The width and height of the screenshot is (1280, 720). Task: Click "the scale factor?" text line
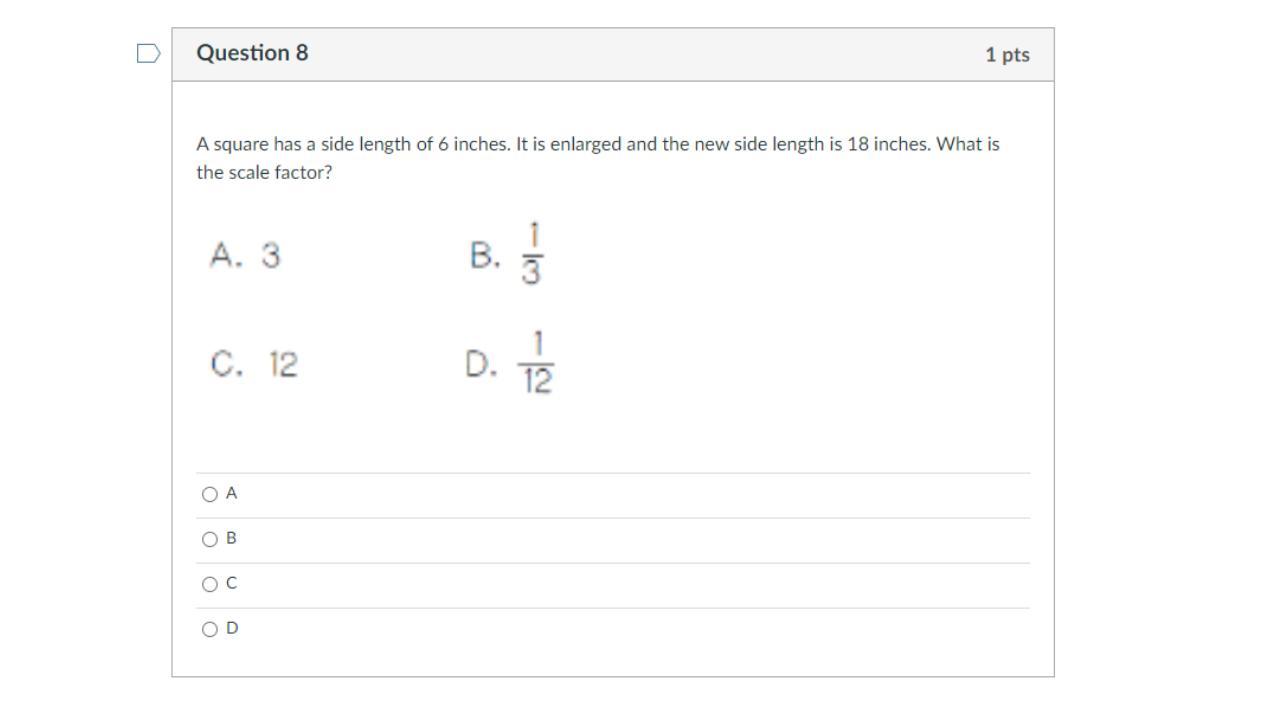[x=264, y=172]
